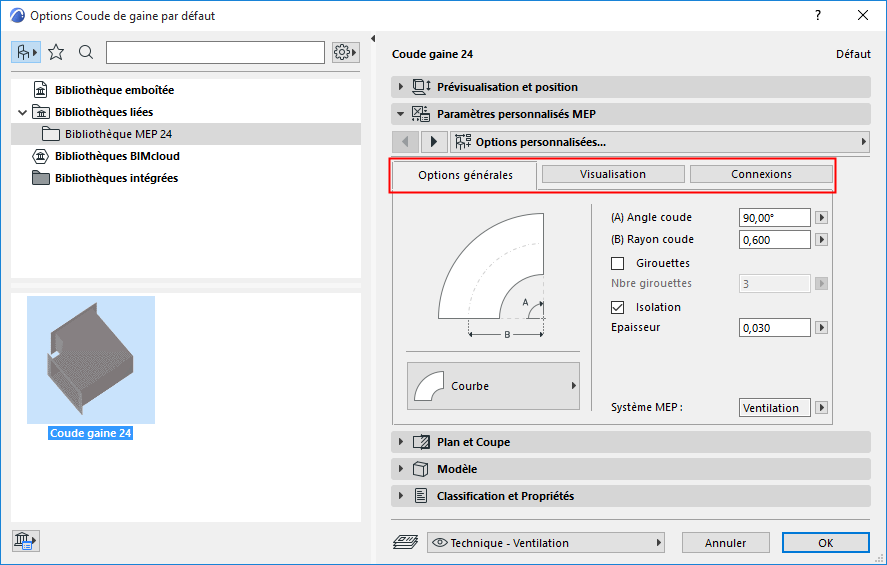Expand the Plan et Coupe panel
Screen dimensions: 887x565
click(x=401, y=442)
